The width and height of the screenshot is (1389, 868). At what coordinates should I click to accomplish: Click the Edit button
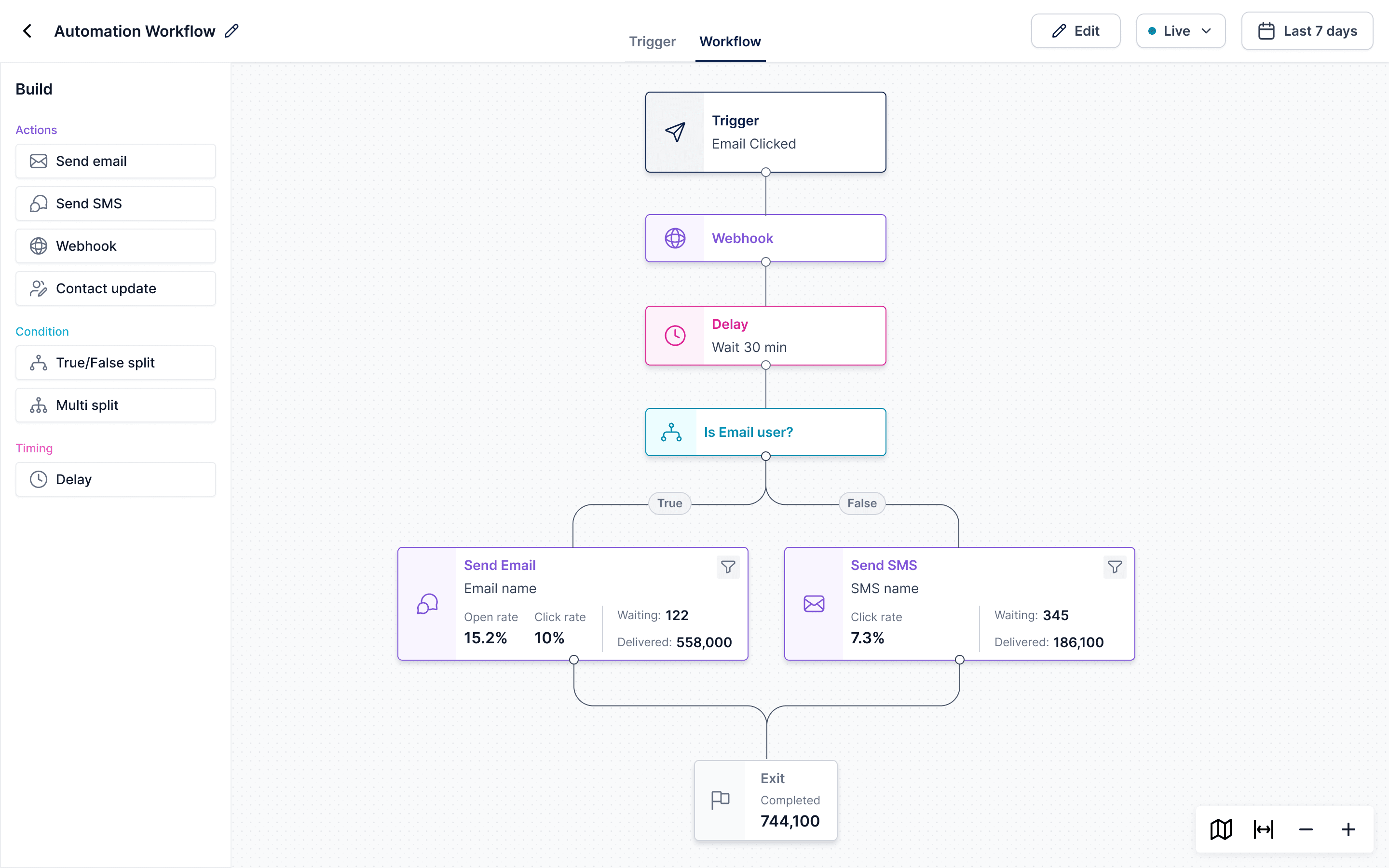(1076, 31)
